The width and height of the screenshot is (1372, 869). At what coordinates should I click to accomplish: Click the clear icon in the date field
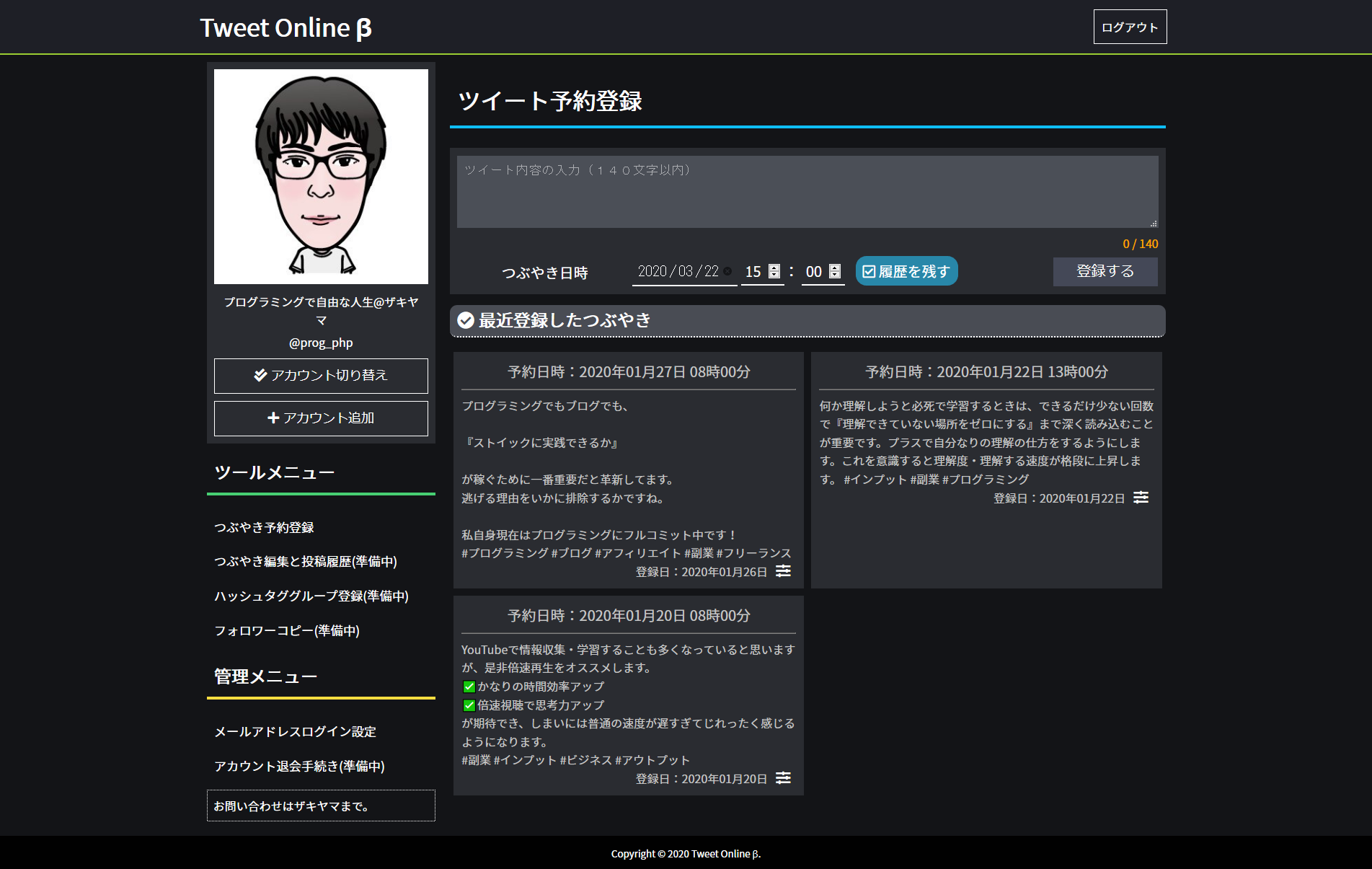click(x=727, y=272)
